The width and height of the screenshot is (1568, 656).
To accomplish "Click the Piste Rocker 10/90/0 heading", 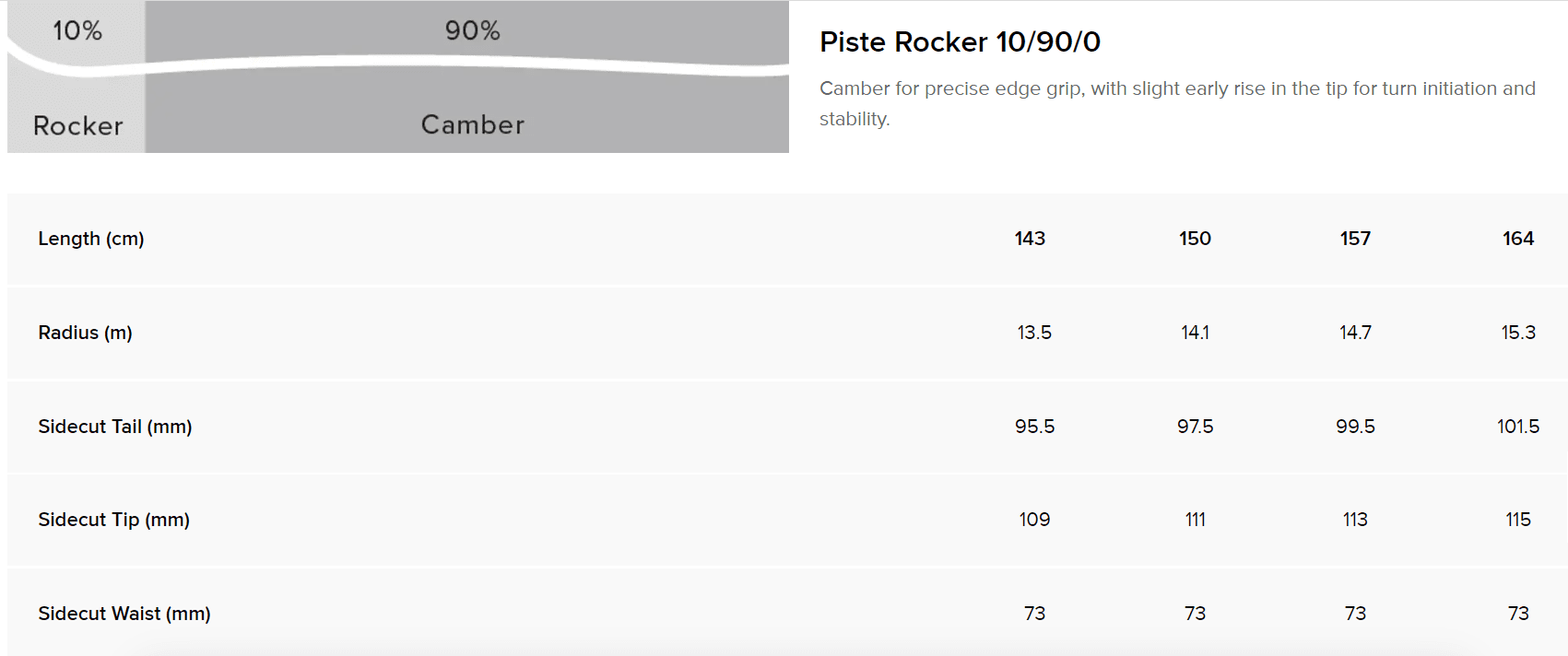I will 960,41.
